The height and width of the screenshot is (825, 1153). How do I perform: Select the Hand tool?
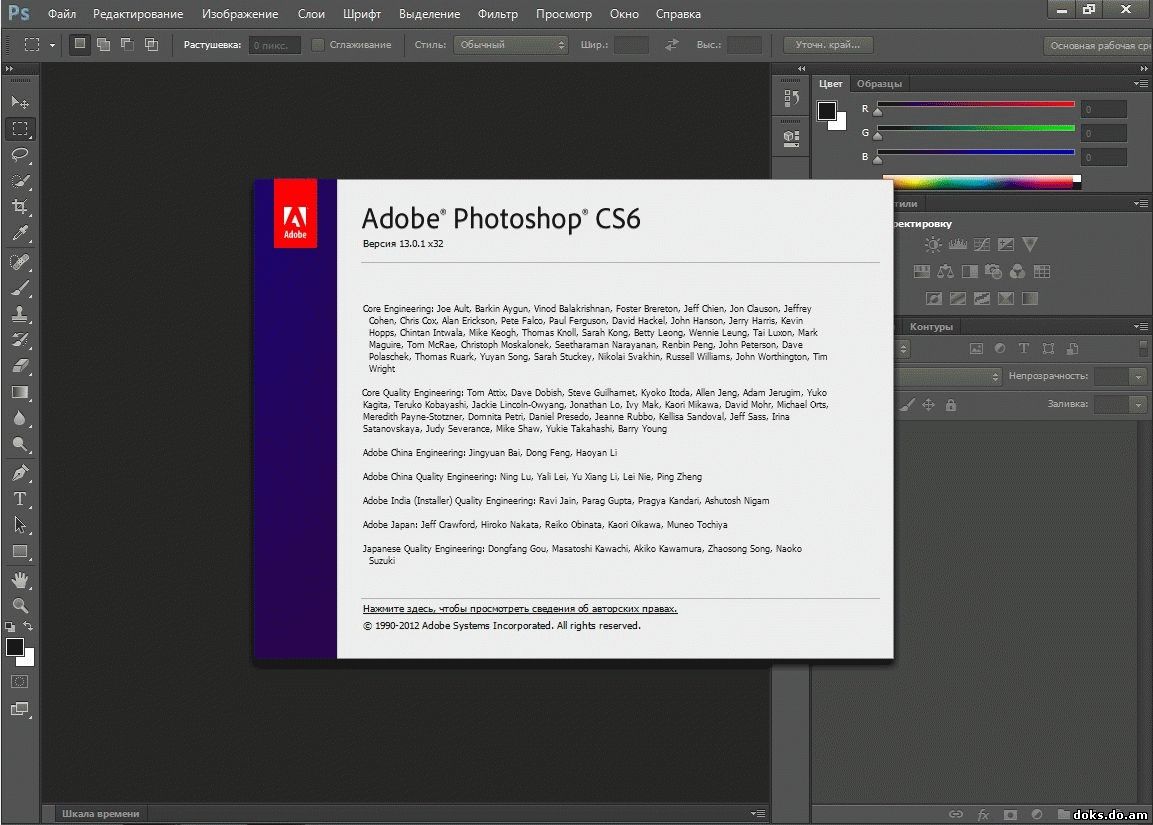(x=20, y=580)
